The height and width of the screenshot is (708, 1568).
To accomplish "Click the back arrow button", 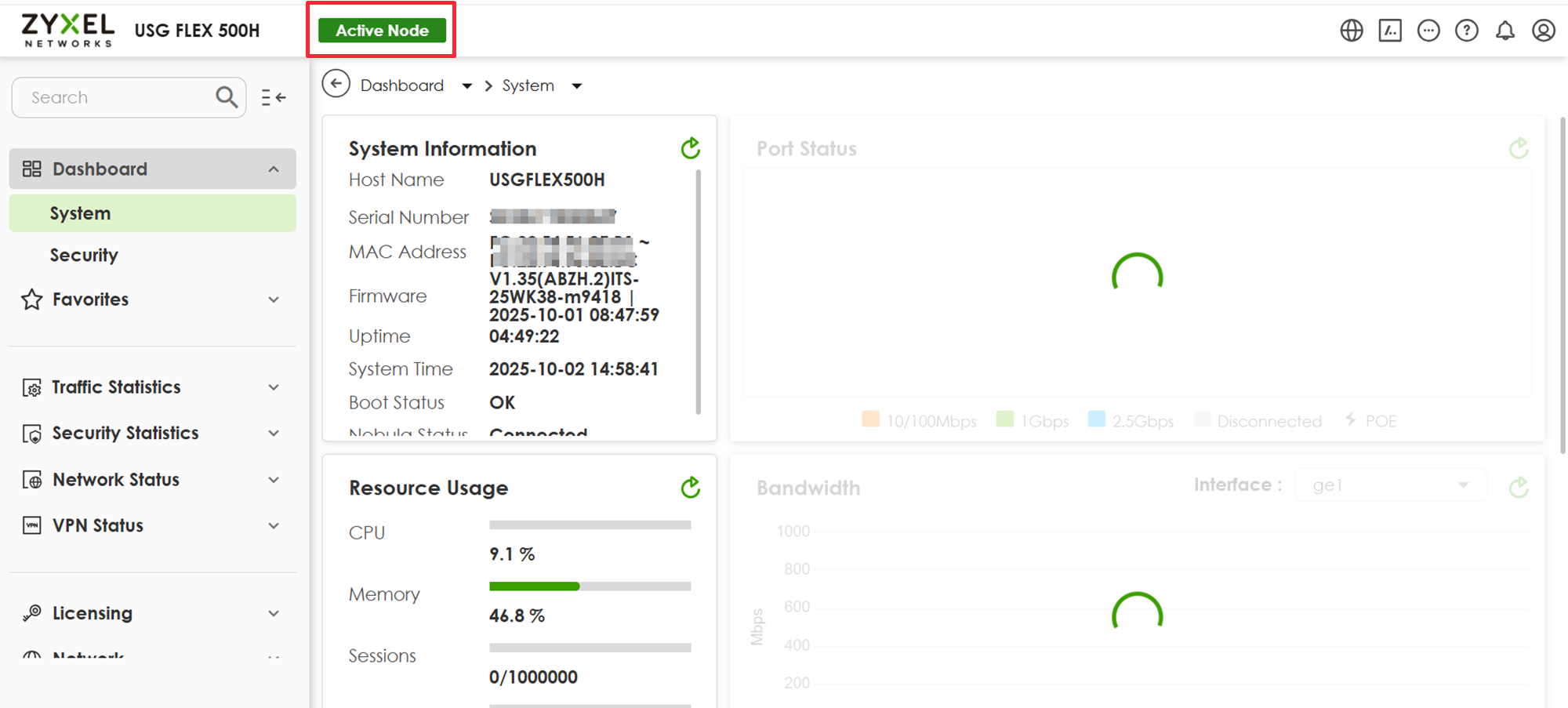I will click(336, 84).
